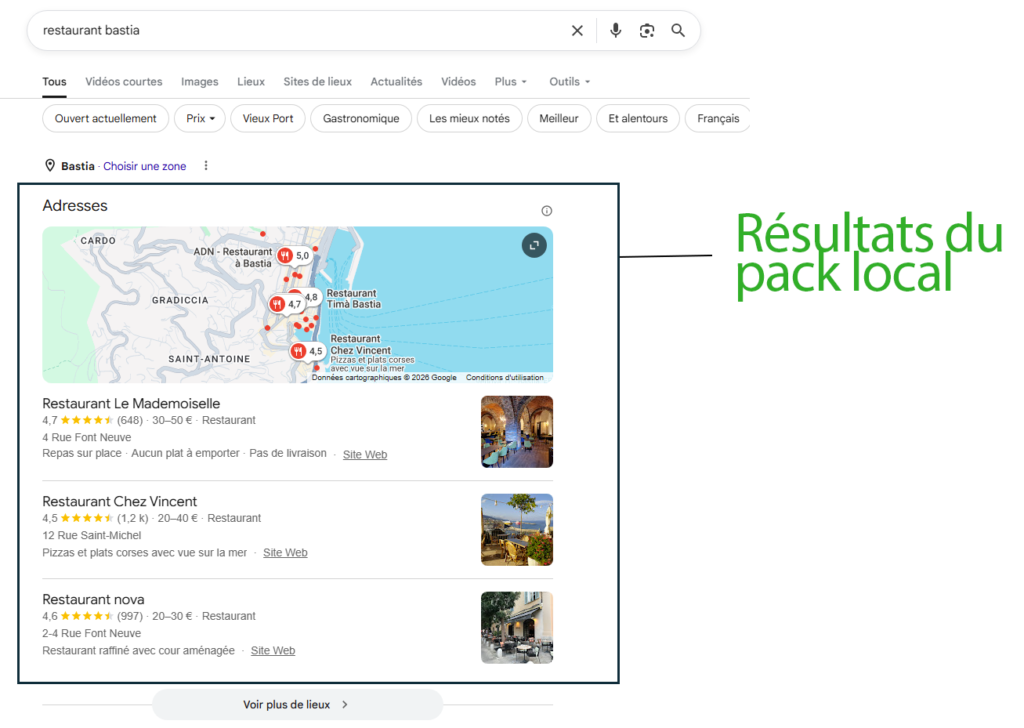This screenshot has width=1024, height=728.
Task: Open the three-dot menu beside Bastia location
Action: click(x=206, y=166)
